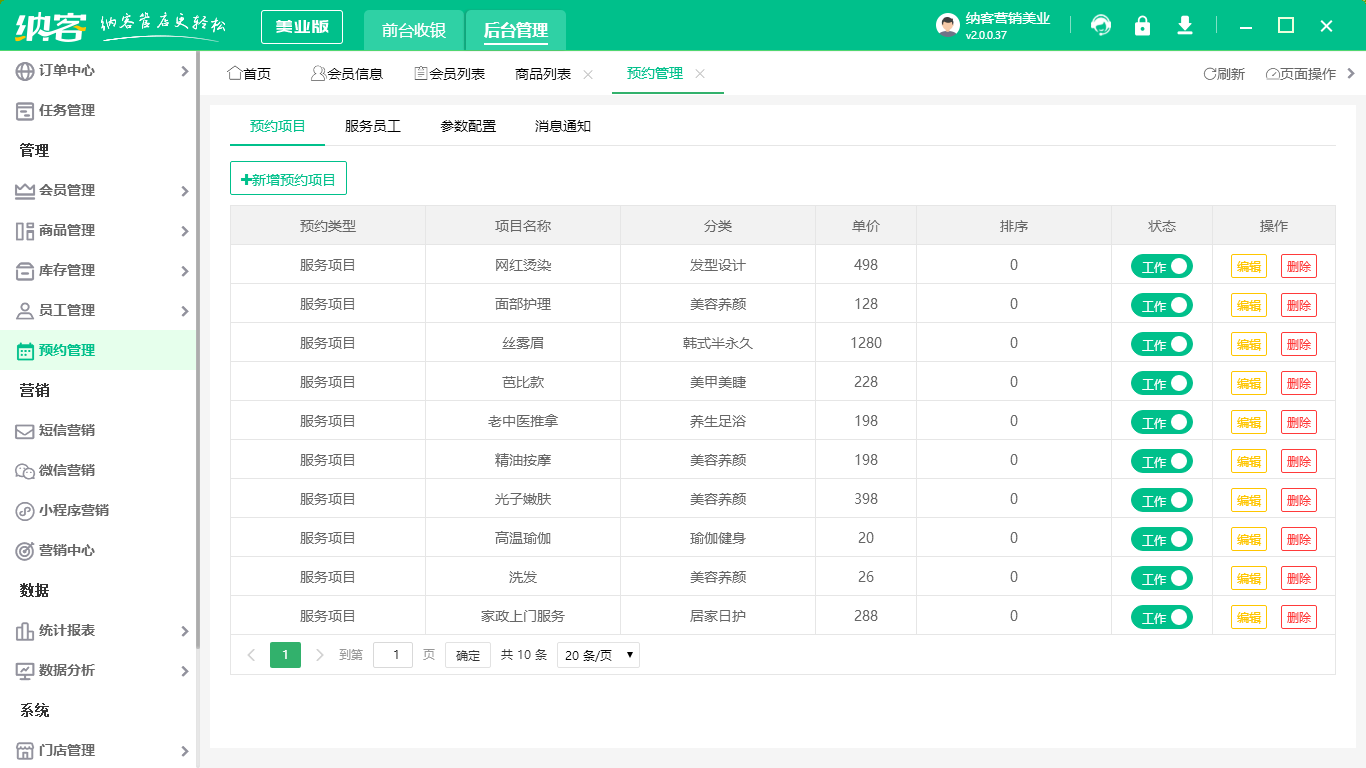The width and height of the screenshot is (1366, 768).
Task: Open the 20 条/页 page size dropdown
Action: pos(598,654)
